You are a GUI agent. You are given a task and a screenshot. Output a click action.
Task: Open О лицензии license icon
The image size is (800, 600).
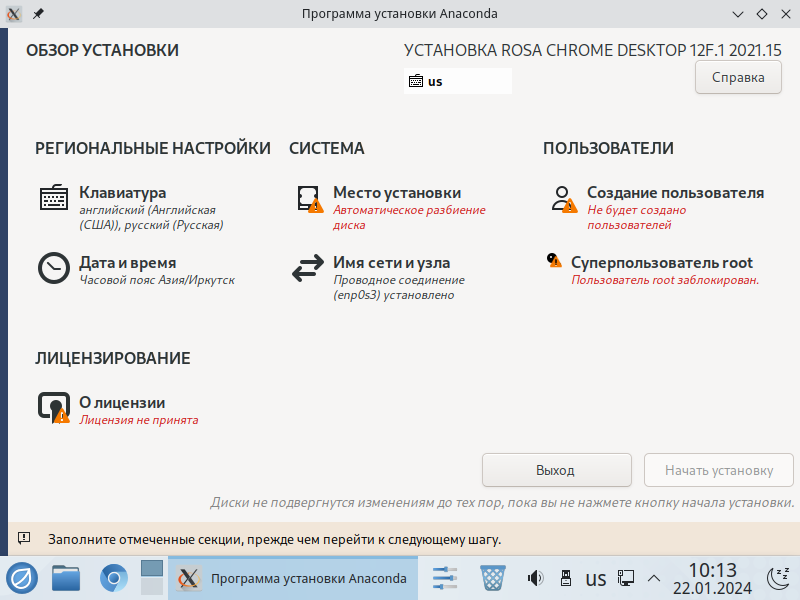[x=54, y=406]
